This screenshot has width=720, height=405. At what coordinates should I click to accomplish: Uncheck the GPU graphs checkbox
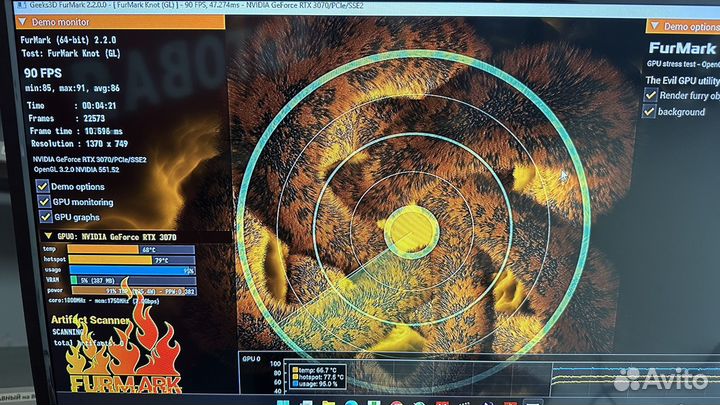[45, 216]
